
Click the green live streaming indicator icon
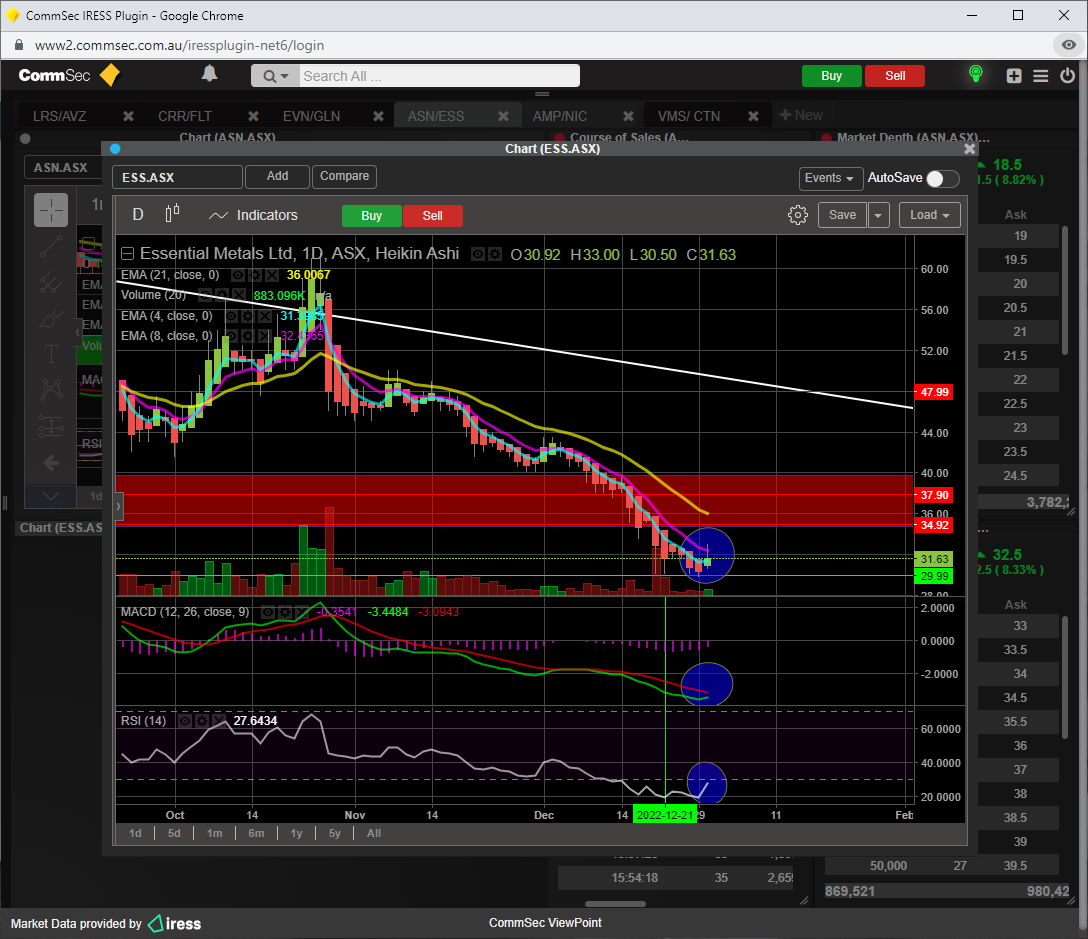point(976,75)
